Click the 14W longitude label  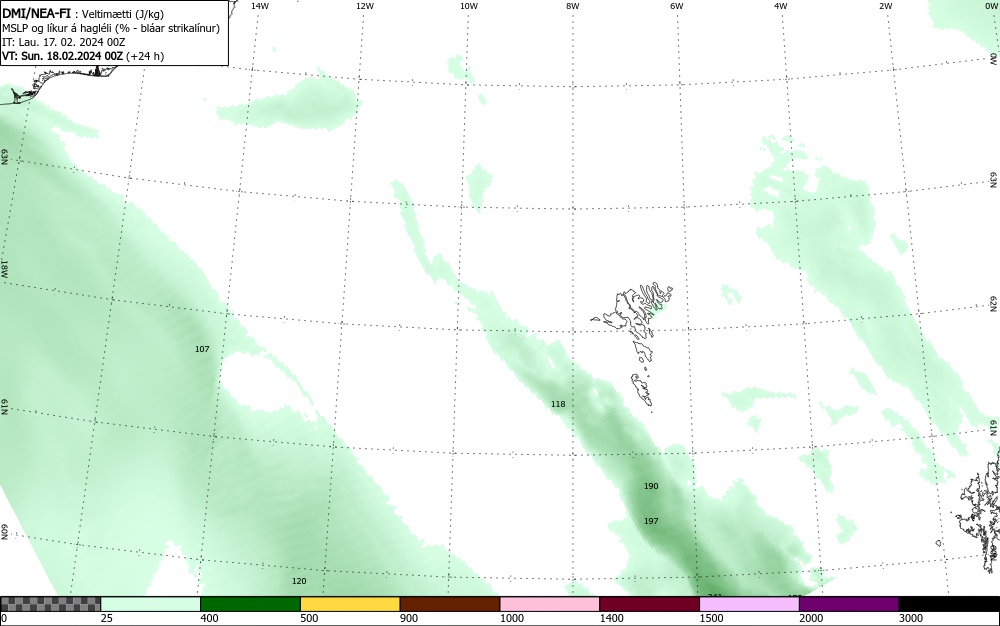pos(260,6)
